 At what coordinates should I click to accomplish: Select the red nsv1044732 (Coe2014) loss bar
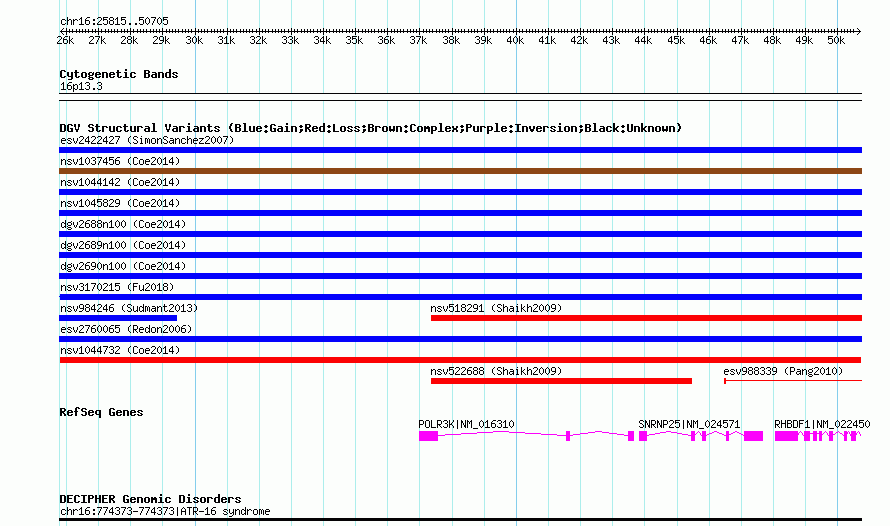460,360
